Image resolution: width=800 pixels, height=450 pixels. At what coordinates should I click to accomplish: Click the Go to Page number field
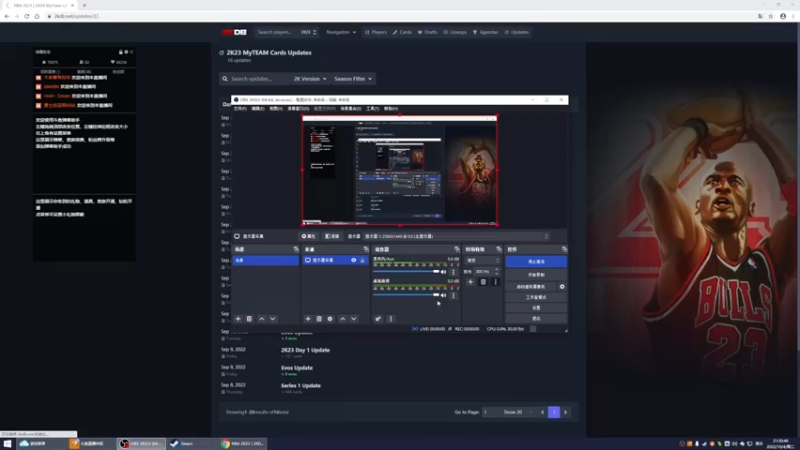click(x=490, y=412)
